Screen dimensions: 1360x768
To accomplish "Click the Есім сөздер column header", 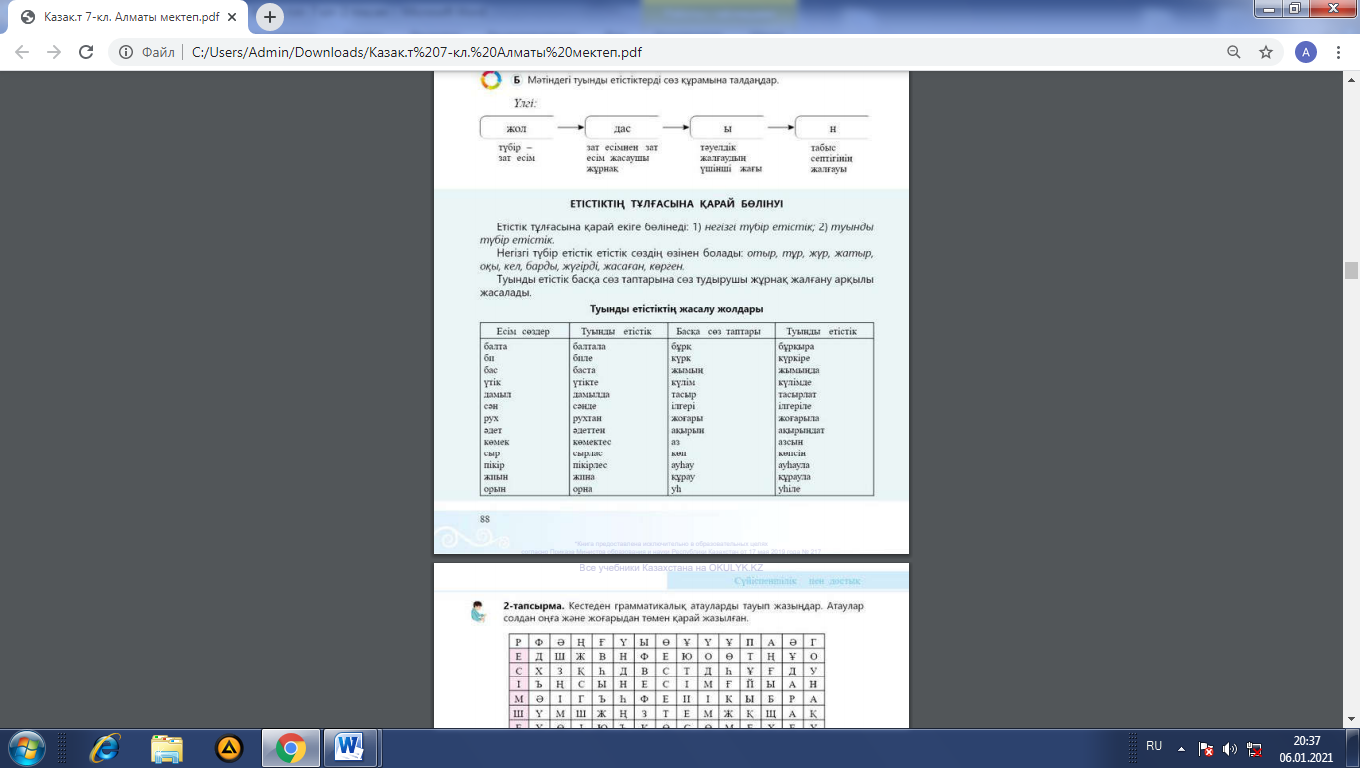I will click(x=523, y=331).
